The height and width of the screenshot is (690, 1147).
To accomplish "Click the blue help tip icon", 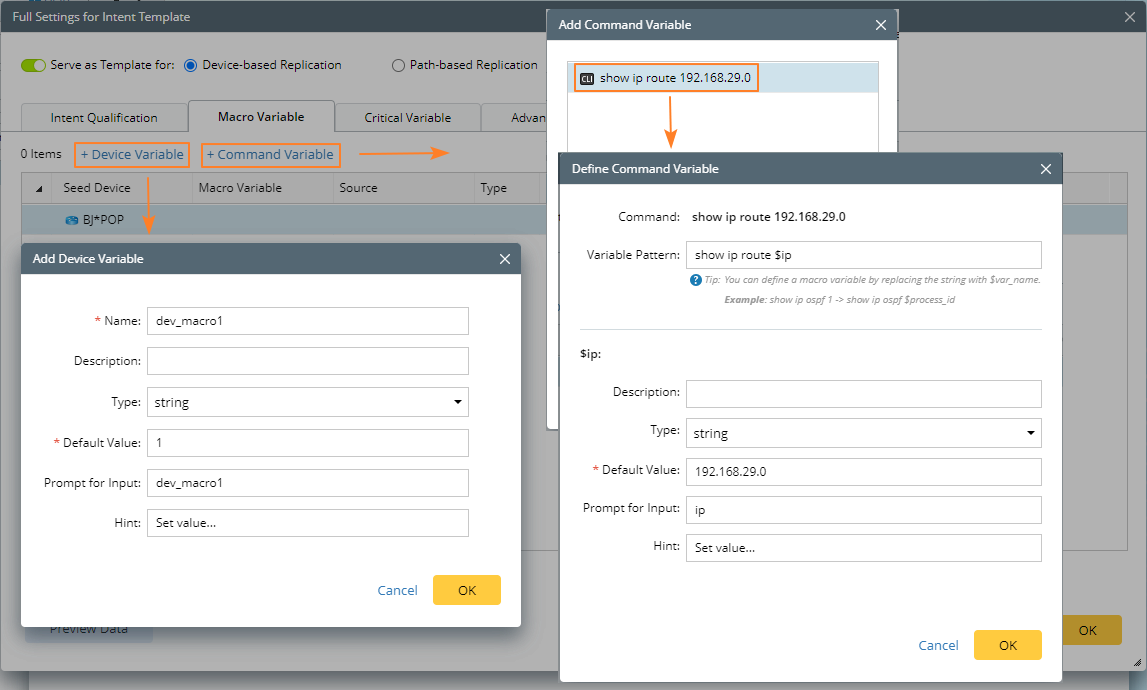I will point(696,280).
